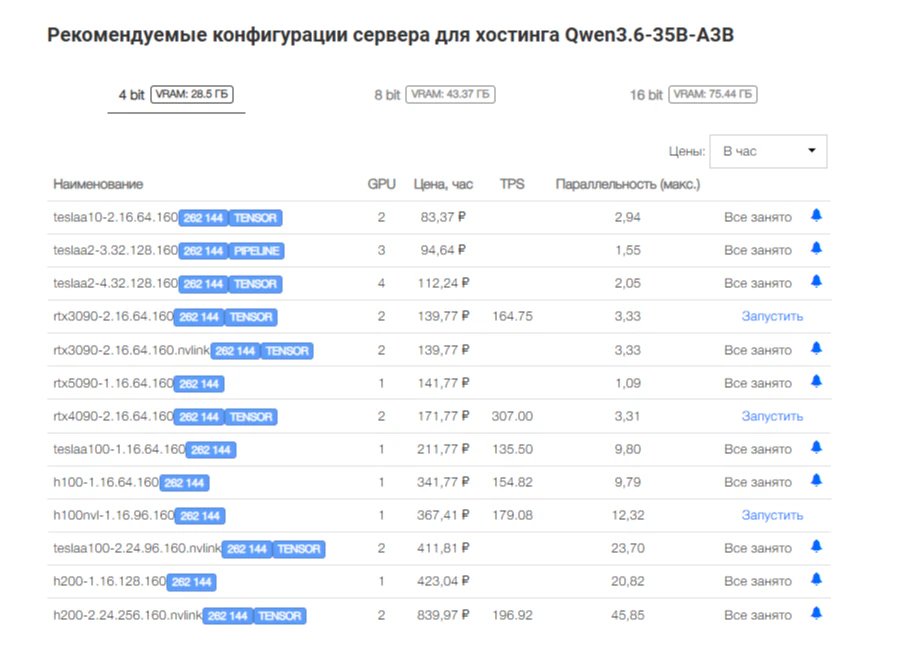Select the name h100-1.16.64.160
Screen dimensions: 907x666
106,481
